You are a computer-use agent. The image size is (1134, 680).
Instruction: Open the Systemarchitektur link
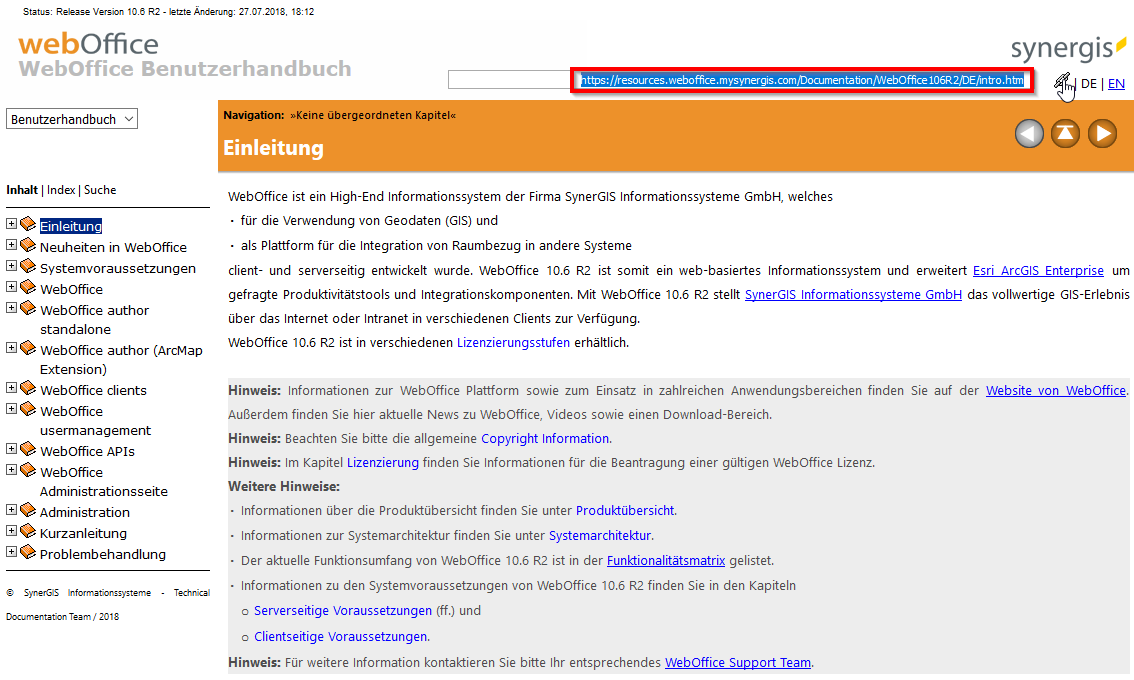click(600, 536)
